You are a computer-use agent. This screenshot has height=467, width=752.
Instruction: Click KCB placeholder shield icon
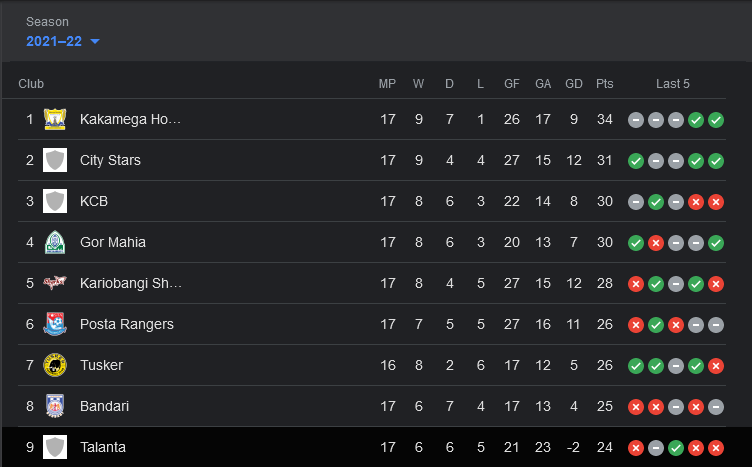click(55, 201)
